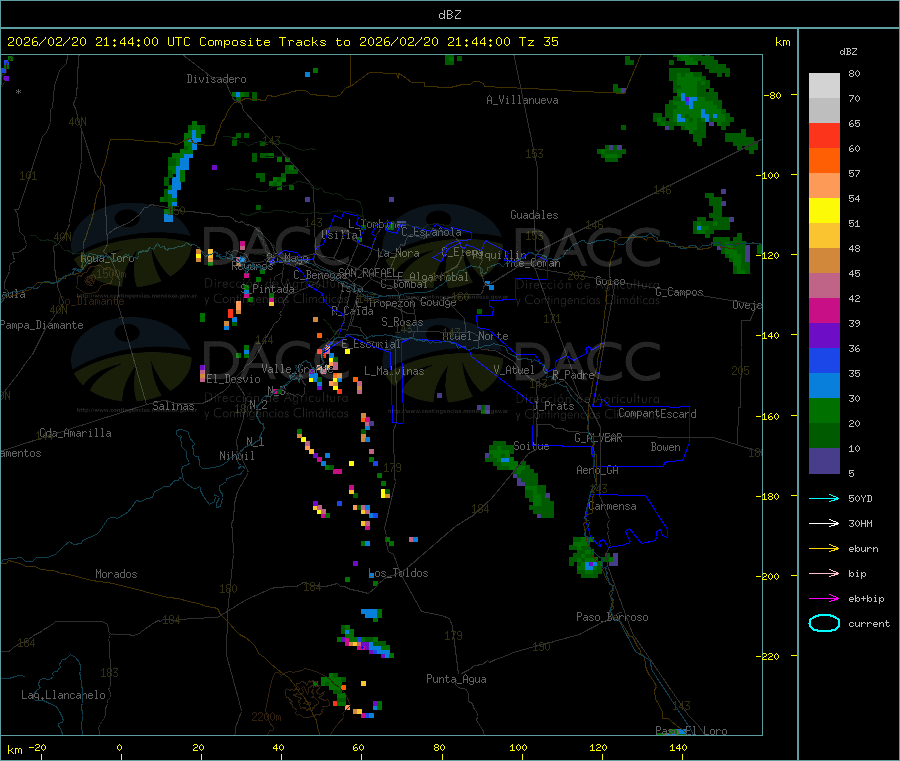This screenshot has width=900, height=761.
Task: Click the 'Valle_Grande' map label
Action: pos(296,369)
